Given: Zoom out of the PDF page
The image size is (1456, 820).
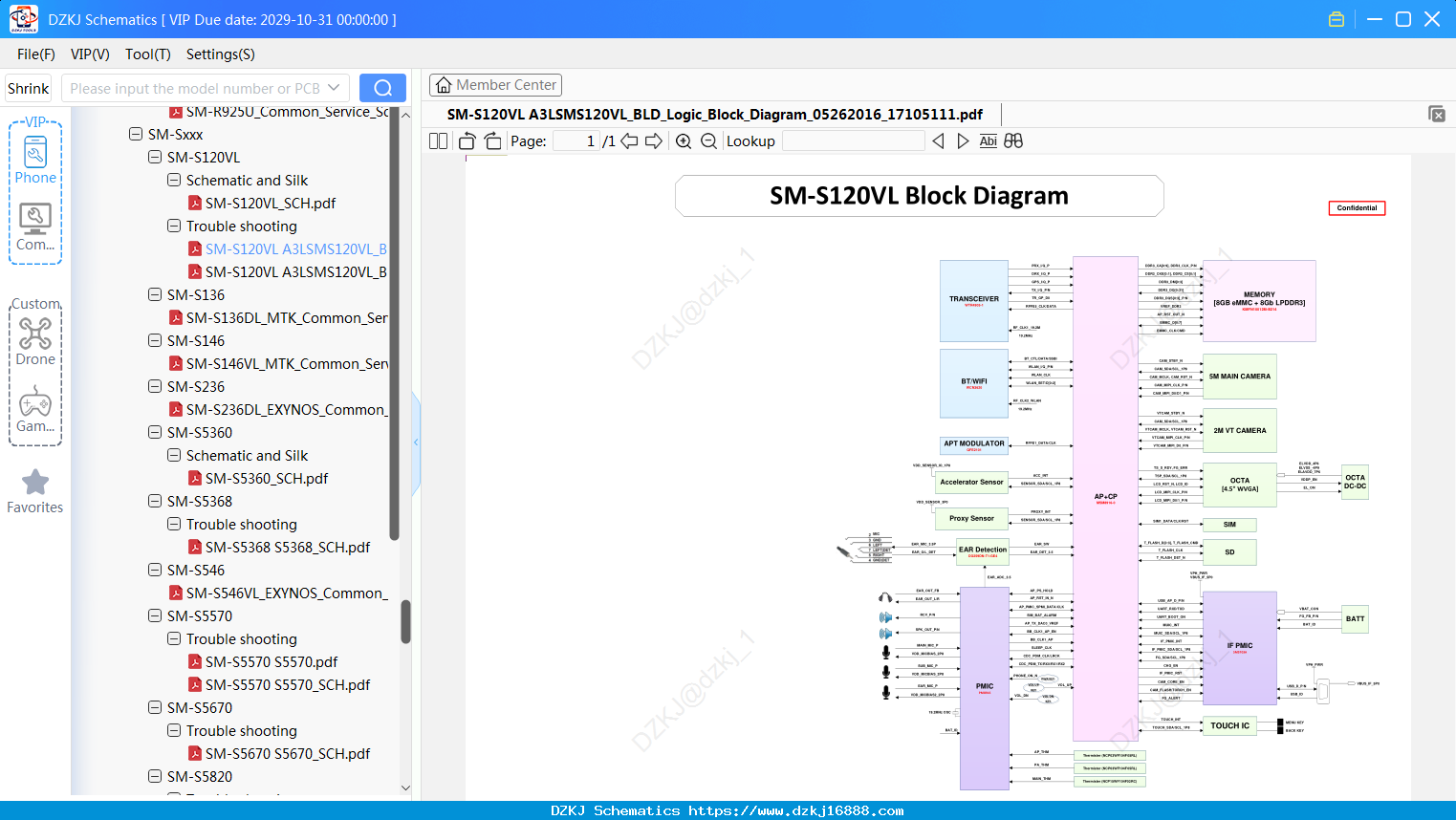Looking at the screenshot, I should coord(708,141).
